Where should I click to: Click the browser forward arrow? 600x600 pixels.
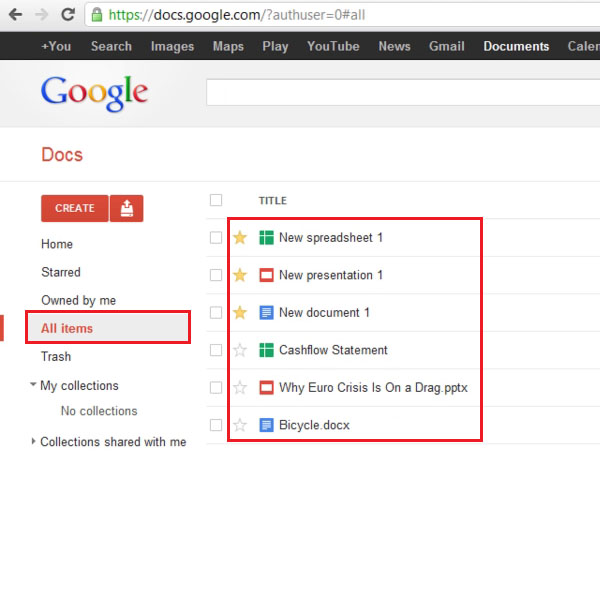[41, 15]
